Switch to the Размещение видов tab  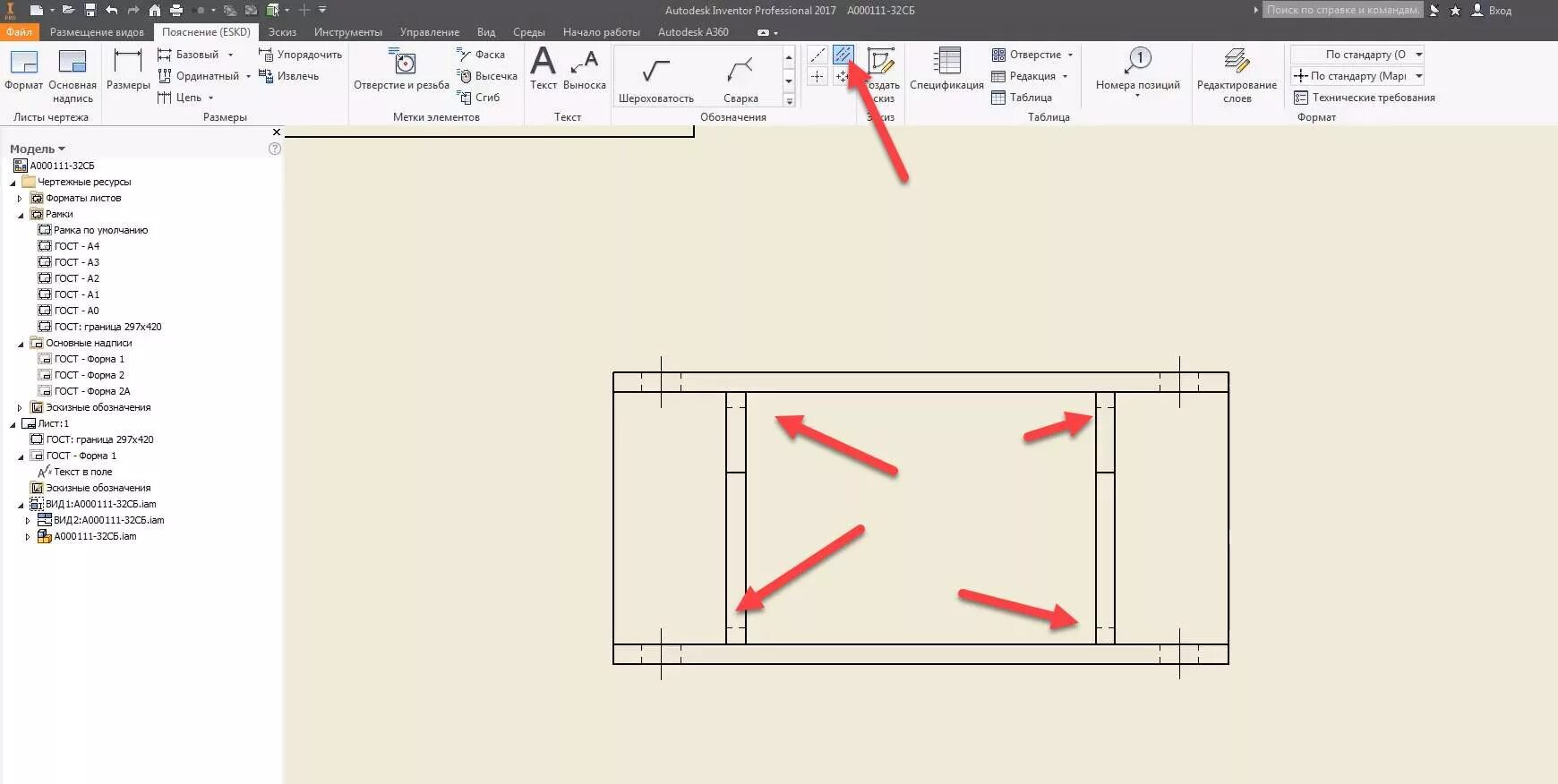click(x=97, y=32)
